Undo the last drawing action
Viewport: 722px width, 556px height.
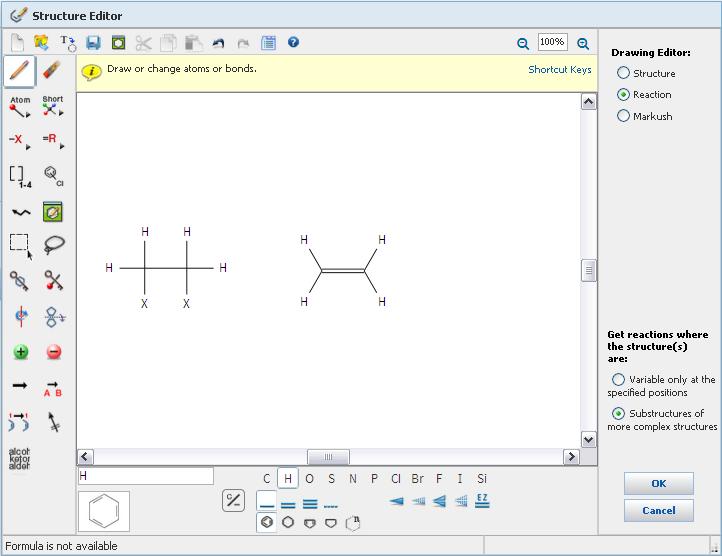tap(218, 43)
